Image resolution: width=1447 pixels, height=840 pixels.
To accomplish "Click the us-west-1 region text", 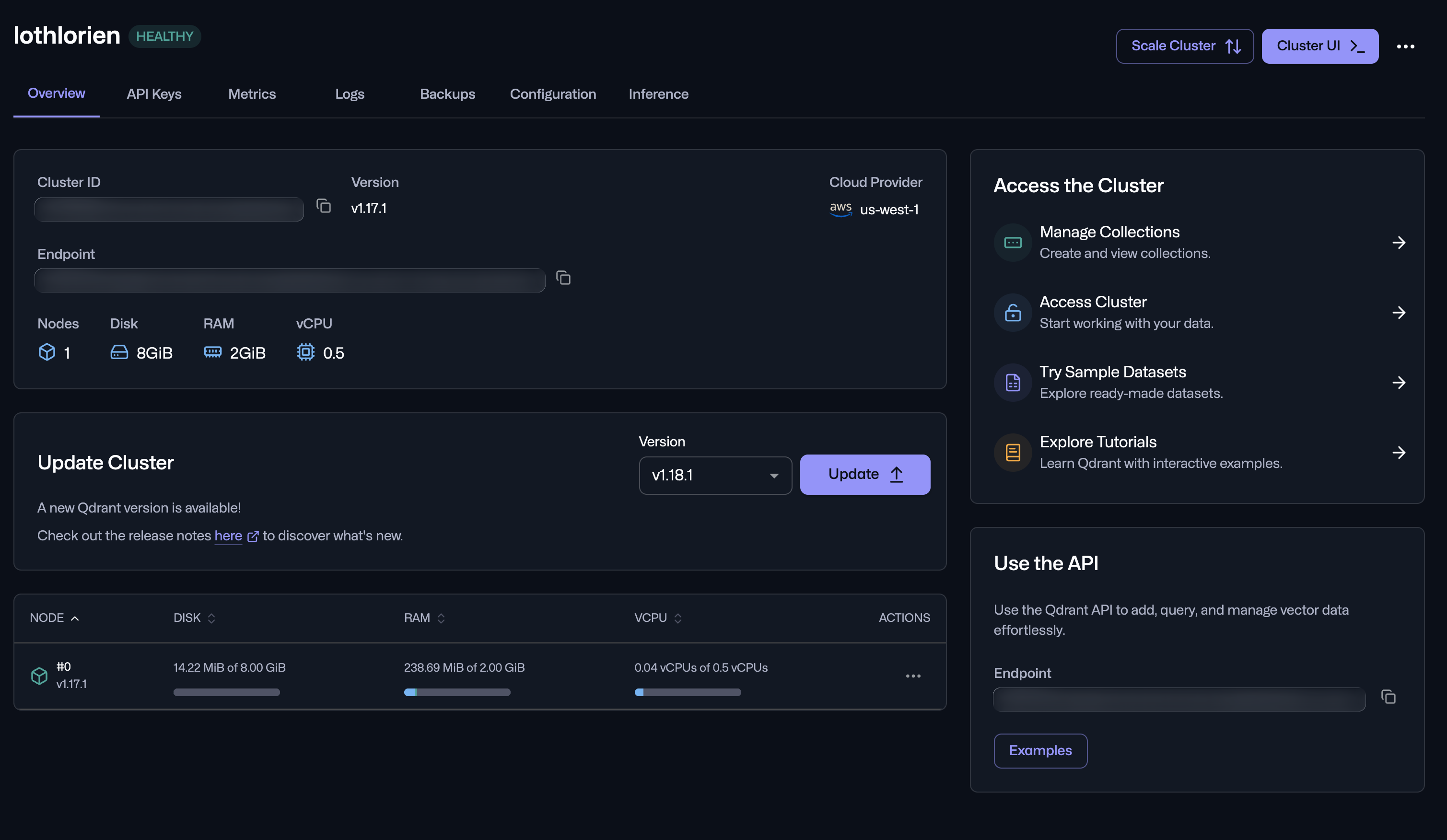I will 889,210.
